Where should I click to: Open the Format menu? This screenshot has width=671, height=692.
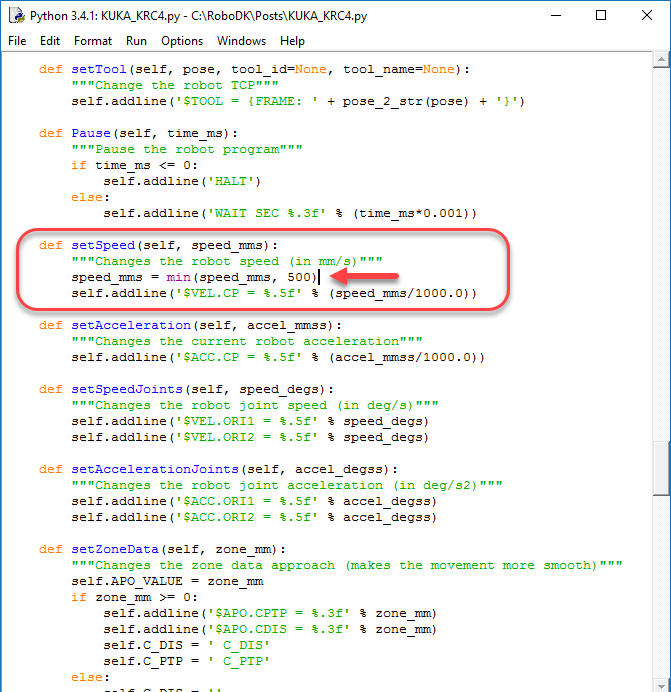pos(93,41)
